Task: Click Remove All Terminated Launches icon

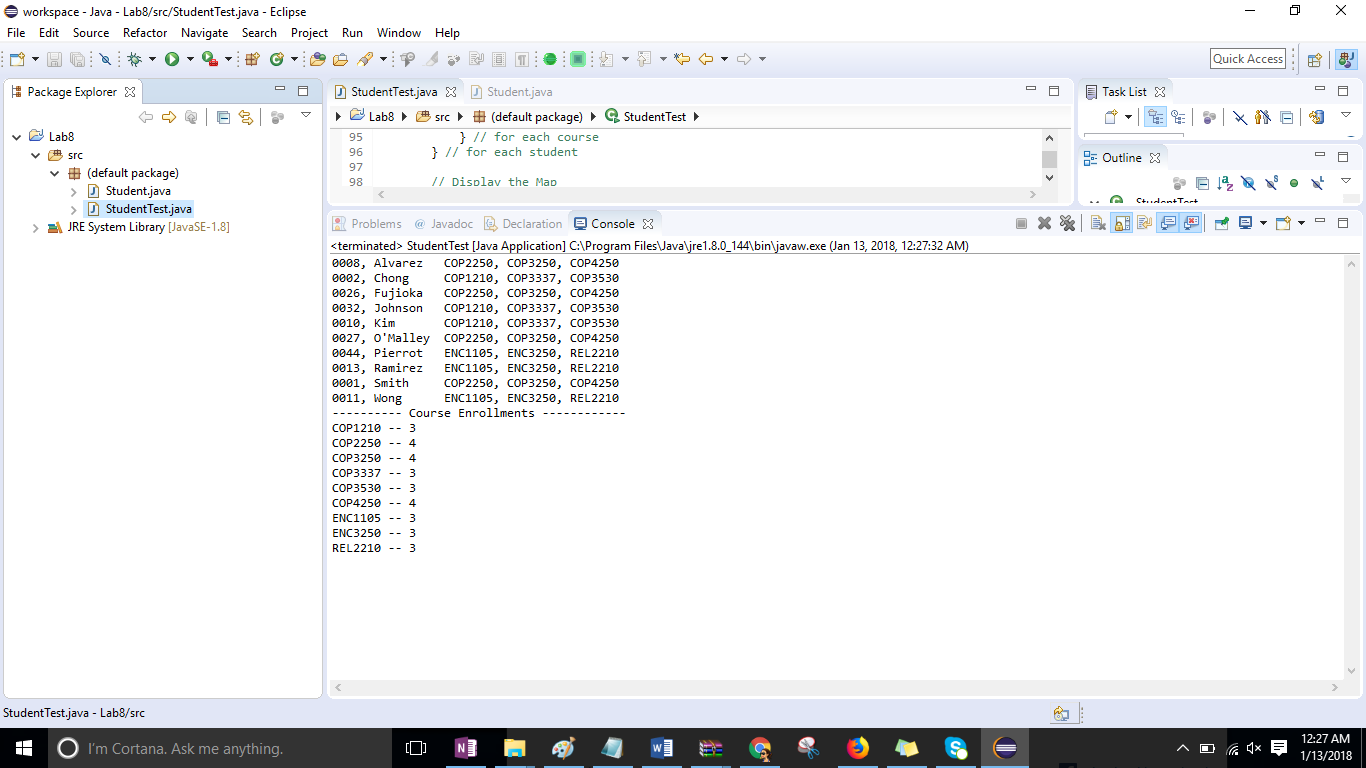Action: click(1067, 224)
